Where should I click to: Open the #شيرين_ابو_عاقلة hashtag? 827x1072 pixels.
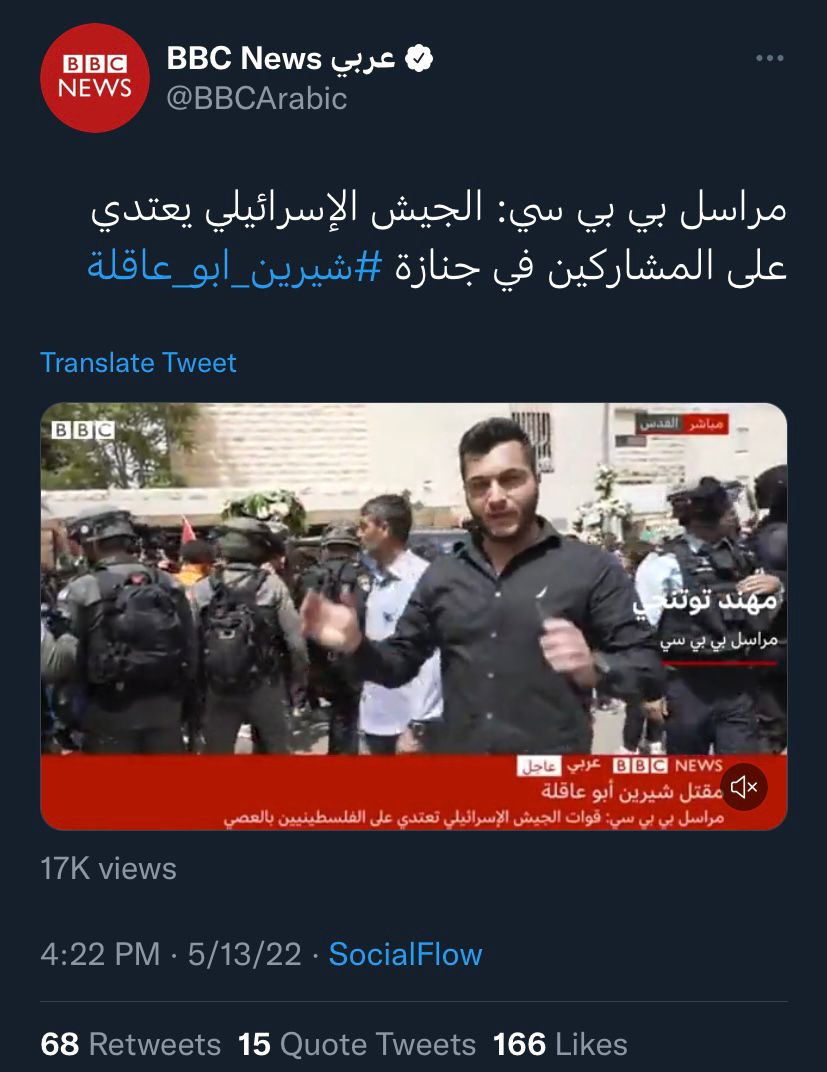coord(234,266)
